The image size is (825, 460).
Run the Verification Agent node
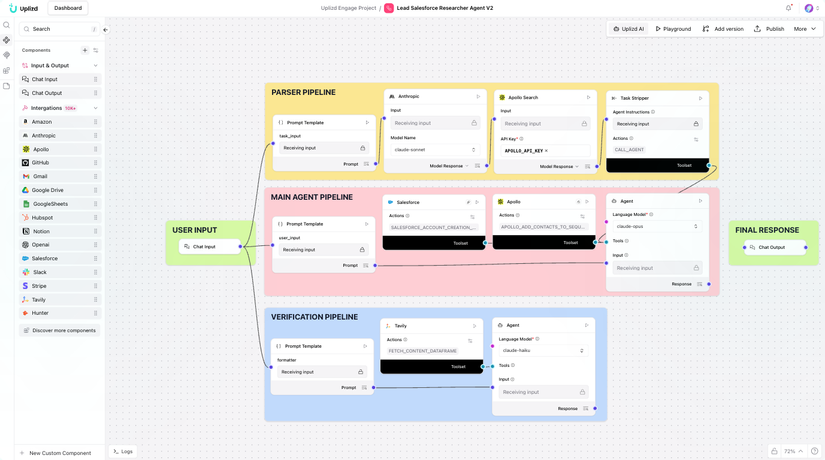tap(587, 325)
